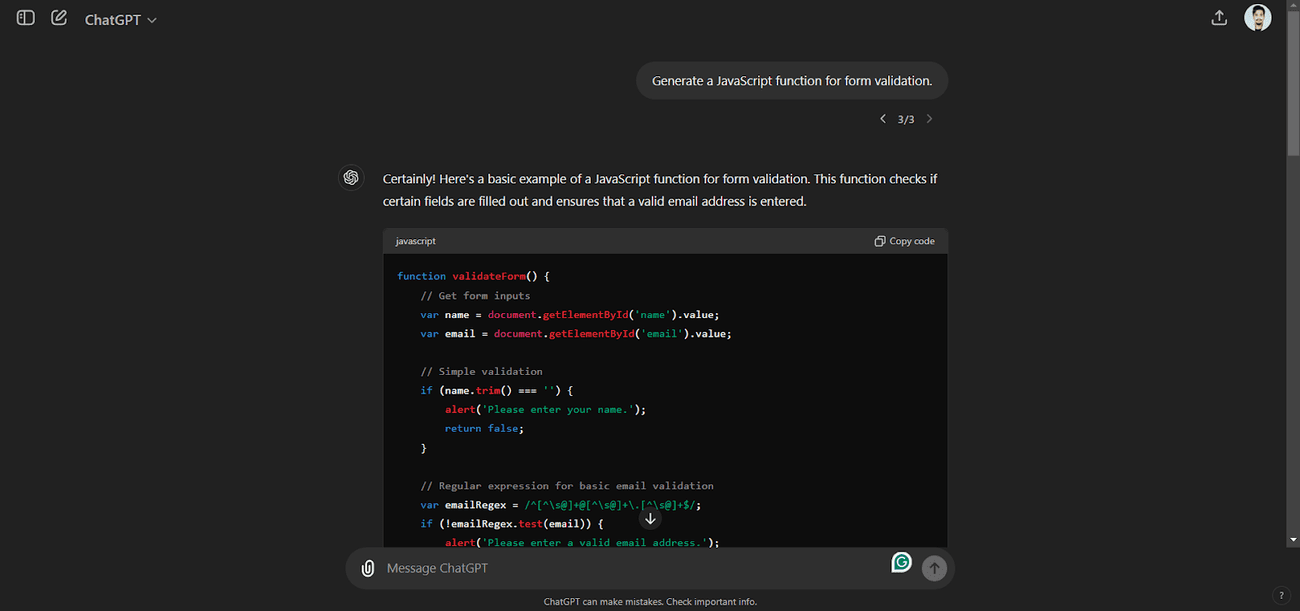Click the 'var name =' code line
The width and height of the screenshot is (1300, 611).
[570, 315]
